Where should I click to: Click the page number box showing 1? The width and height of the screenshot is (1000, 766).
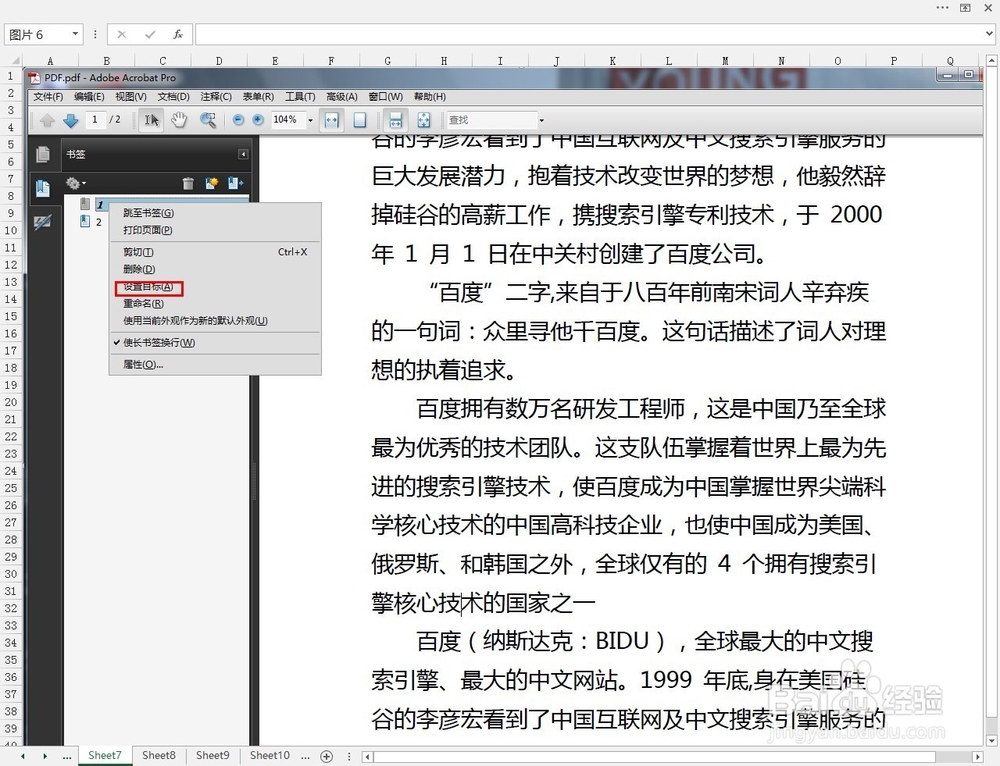pyautogui.click(x=95, y=120)
